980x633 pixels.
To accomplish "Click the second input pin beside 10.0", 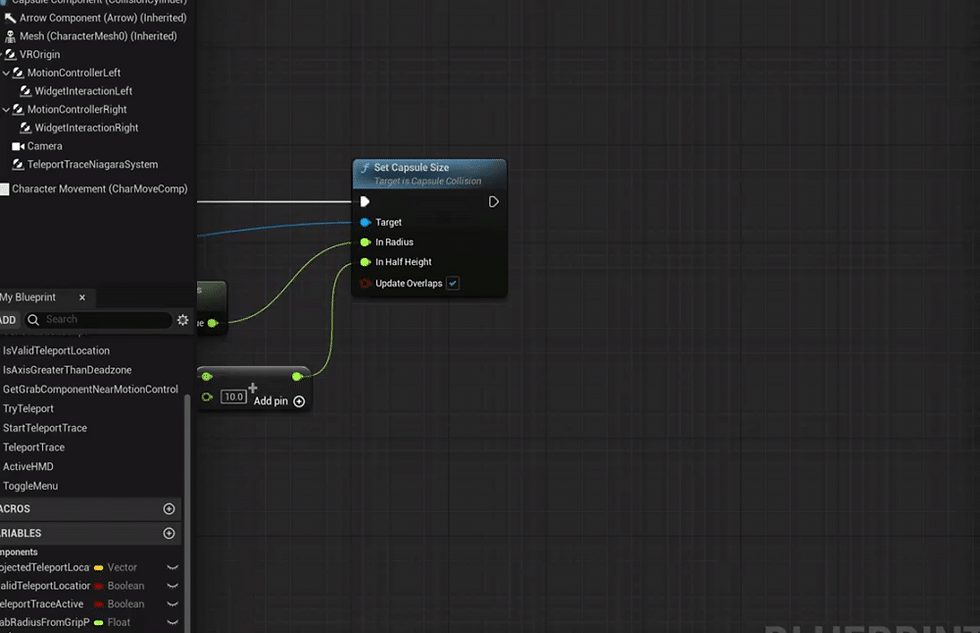I will click(x=207, y=397).
